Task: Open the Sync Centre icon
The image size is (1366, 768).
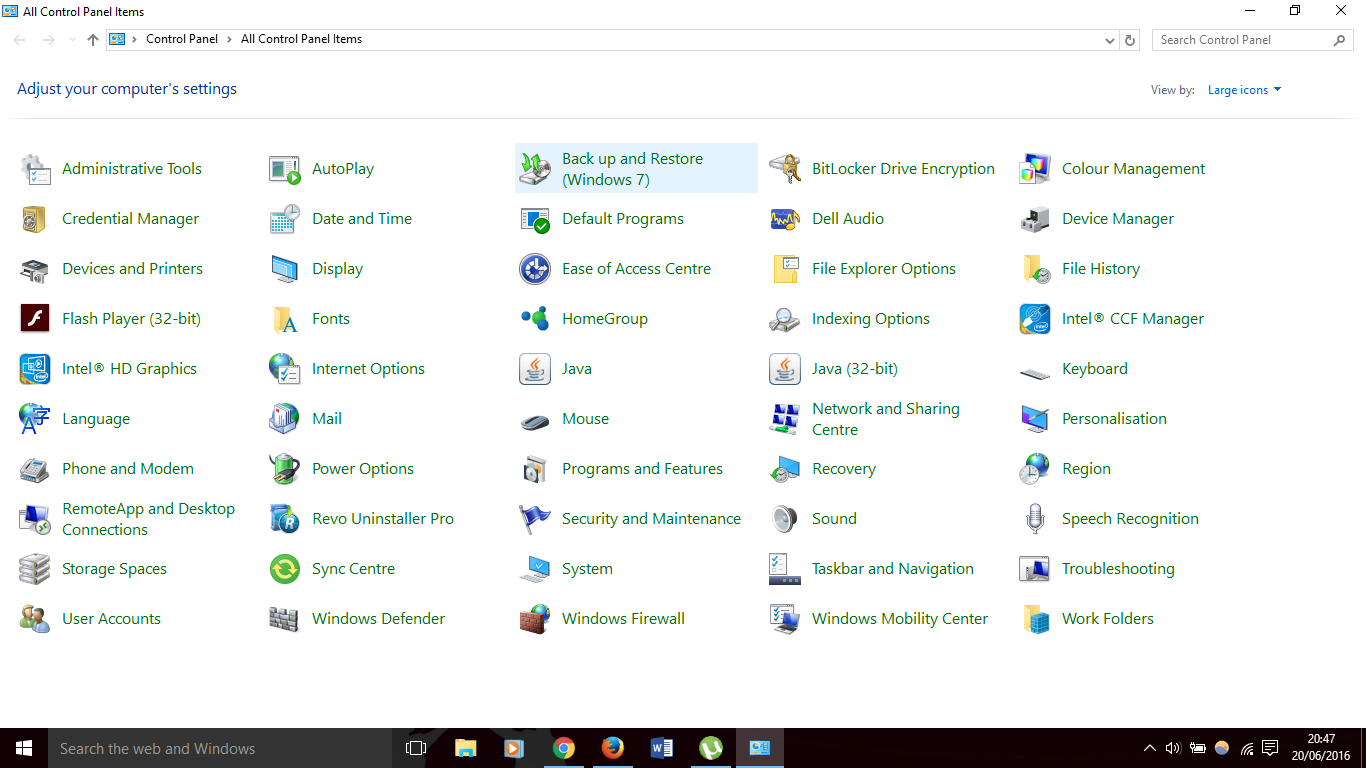Action: (x=285, y=569)
